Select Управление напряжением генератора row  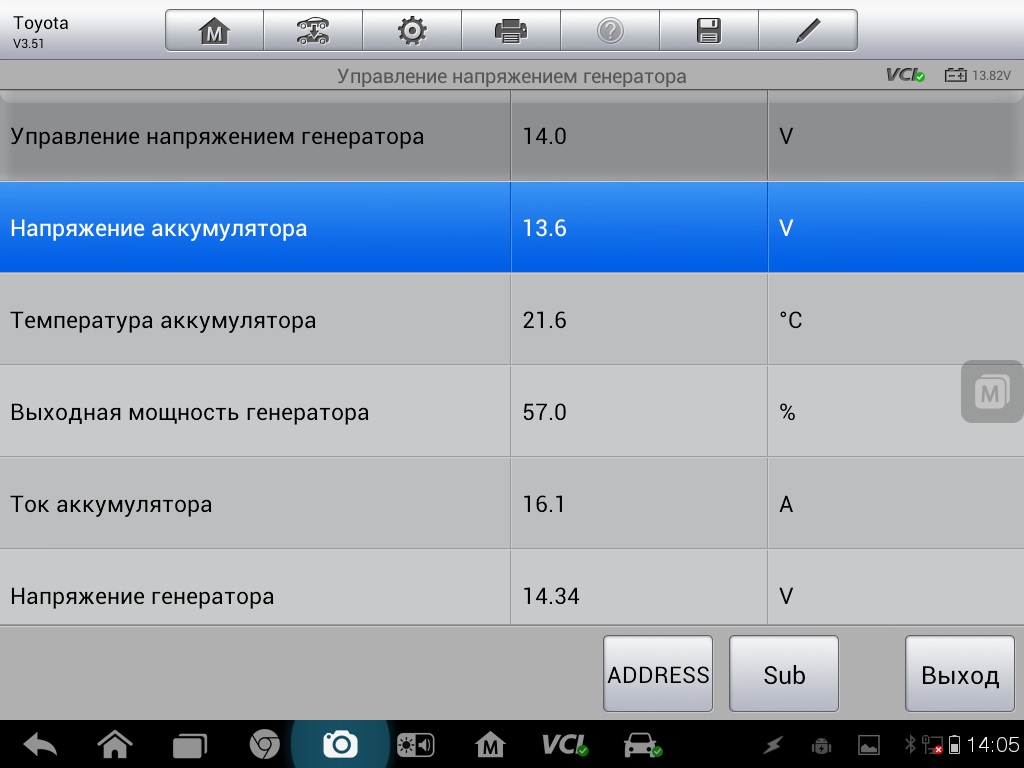[255, 137]
